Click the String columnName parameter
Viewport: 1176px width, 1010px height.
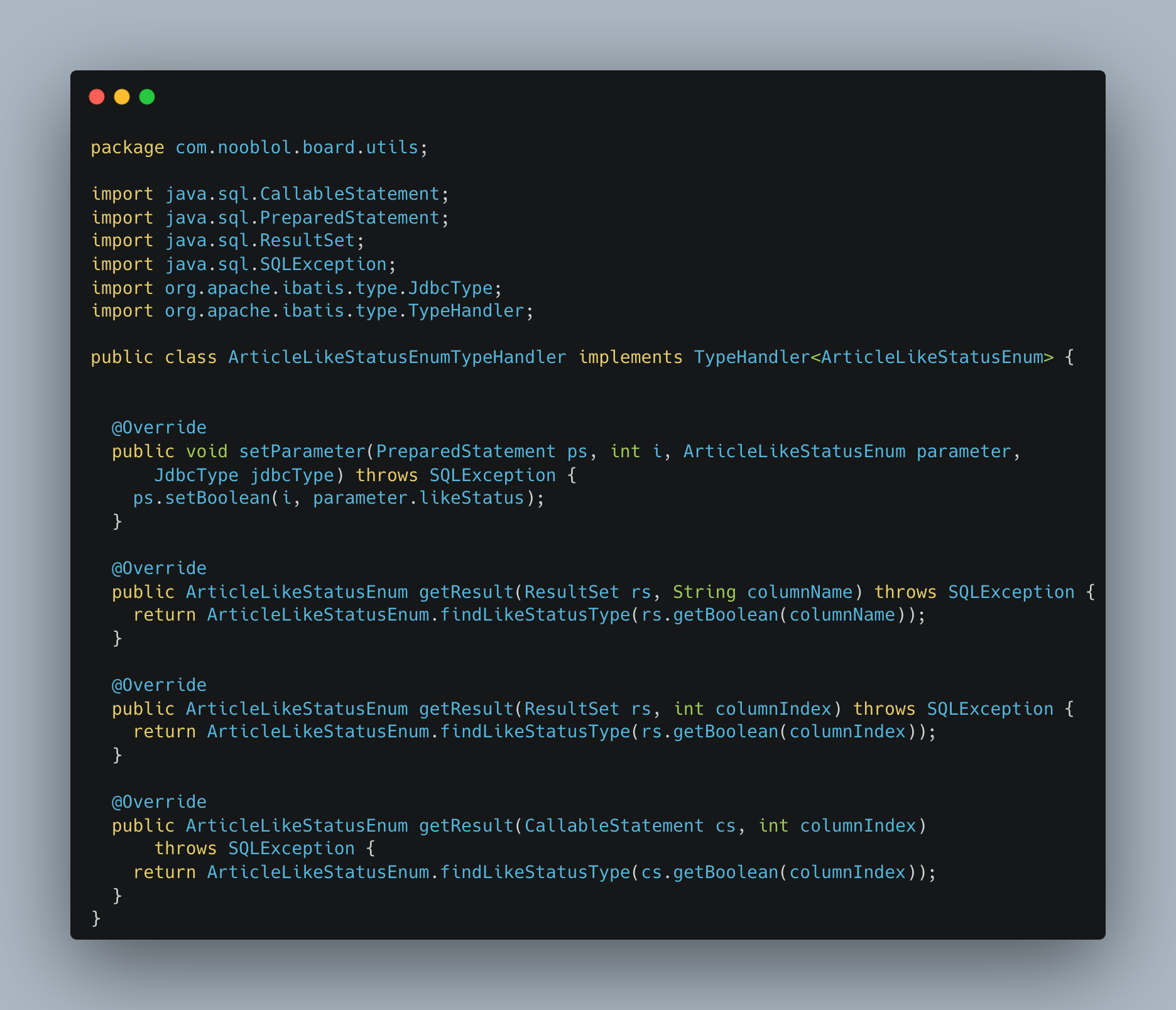(x=763, y=592)
